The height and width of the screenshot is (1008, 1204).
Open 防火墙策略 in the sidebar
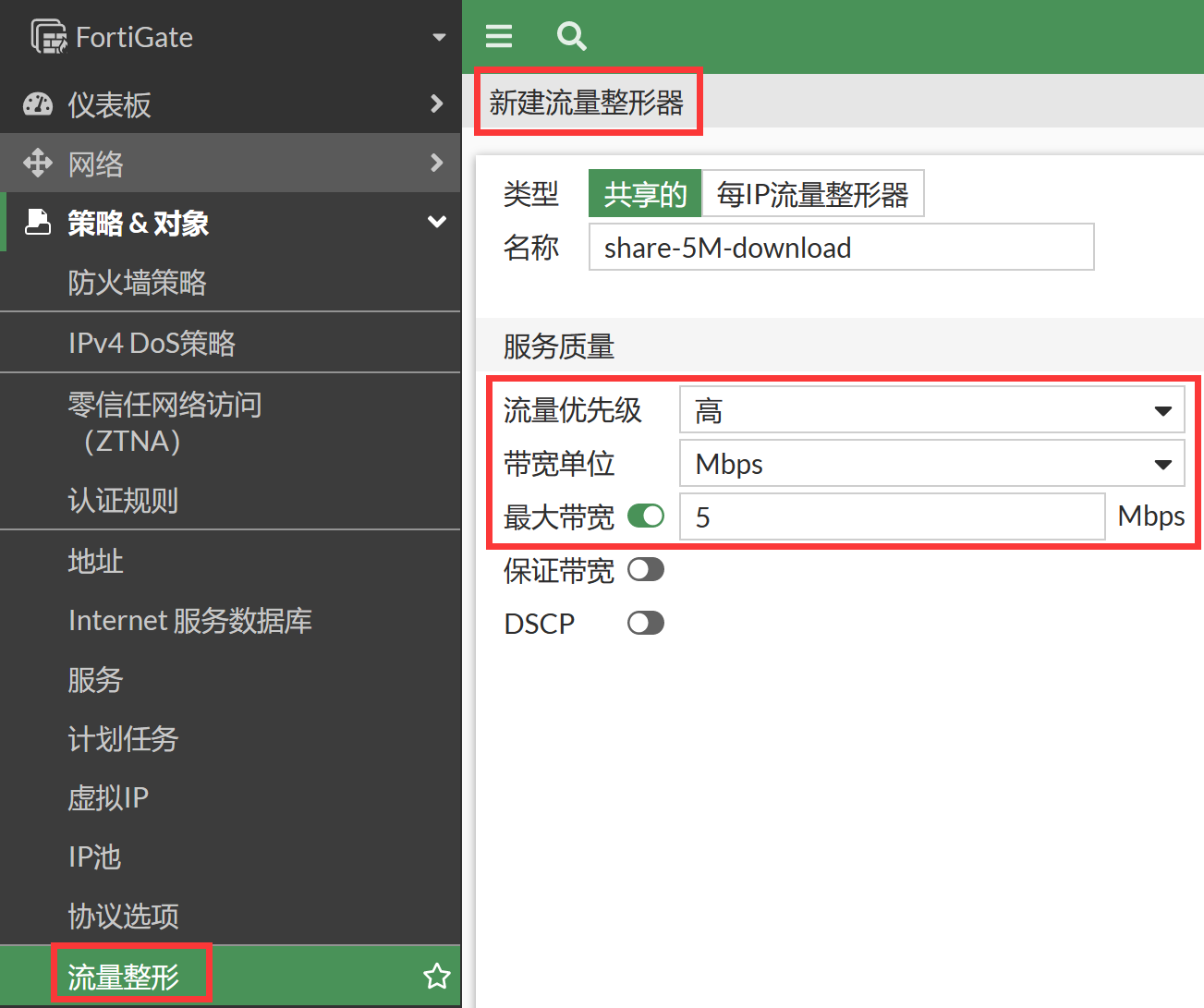tap(137, 283)
